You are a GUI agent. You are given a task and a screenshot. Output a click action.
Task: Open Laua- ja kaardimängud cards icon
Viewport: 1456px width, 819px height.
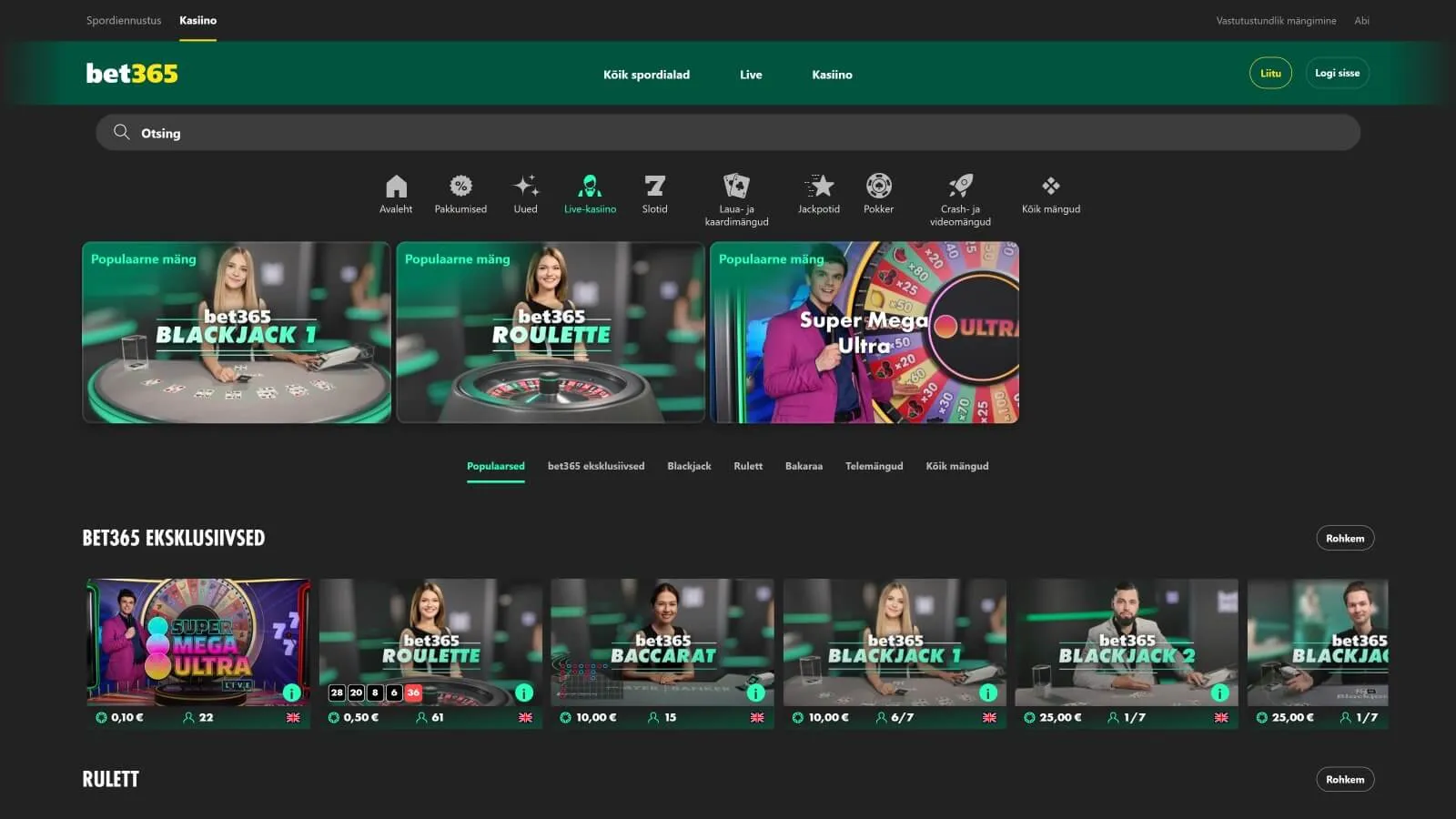coord(736,186)
